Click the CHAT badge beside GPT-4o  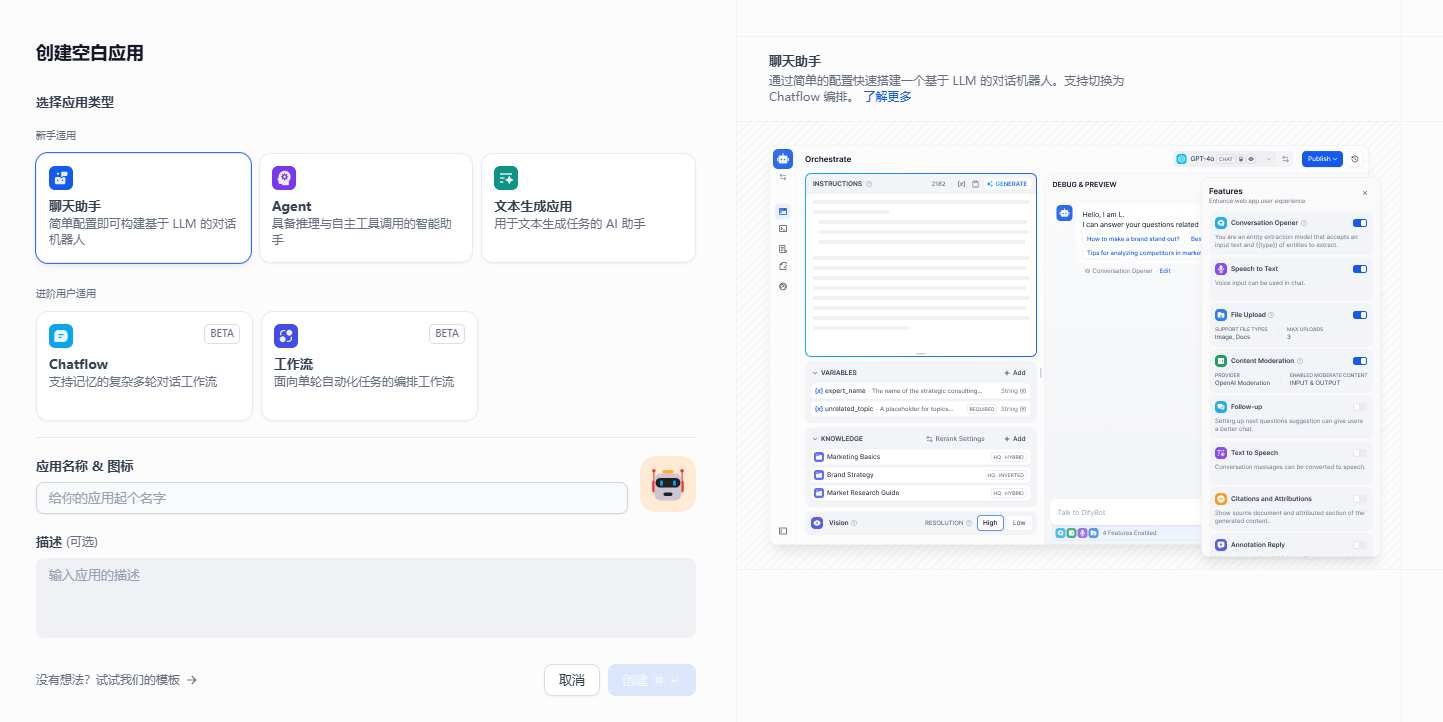click(x=1227, y=158)
